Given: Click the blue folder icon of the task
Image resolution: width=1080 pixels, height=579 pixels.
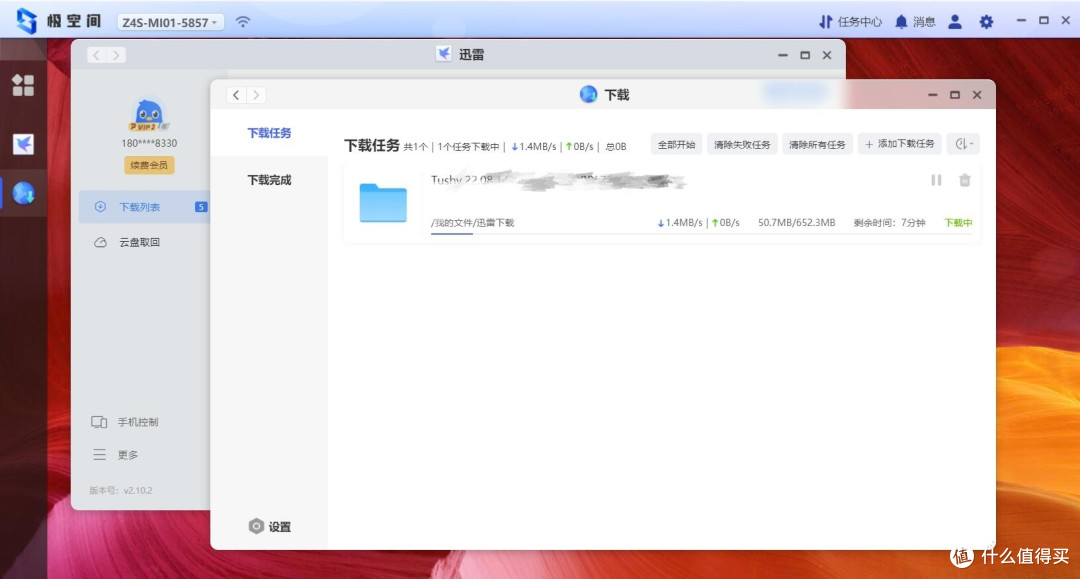Looking at the screenshot, I should [383, 202].
